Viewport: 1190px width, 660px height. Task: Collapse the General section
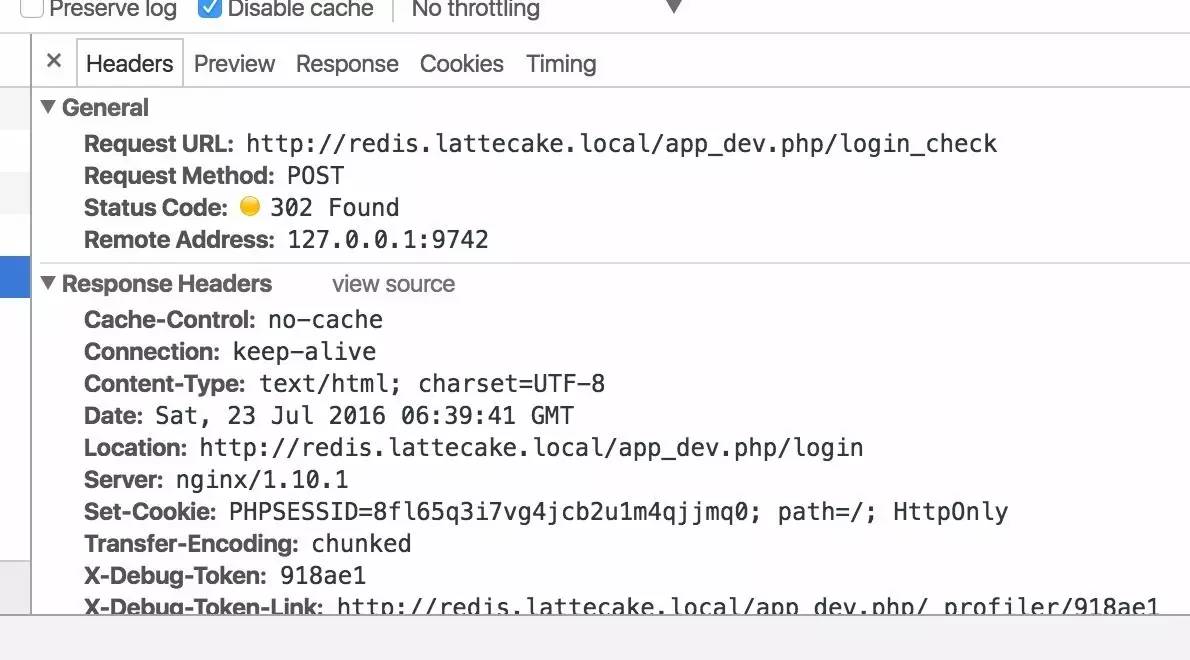pos(49,107)
